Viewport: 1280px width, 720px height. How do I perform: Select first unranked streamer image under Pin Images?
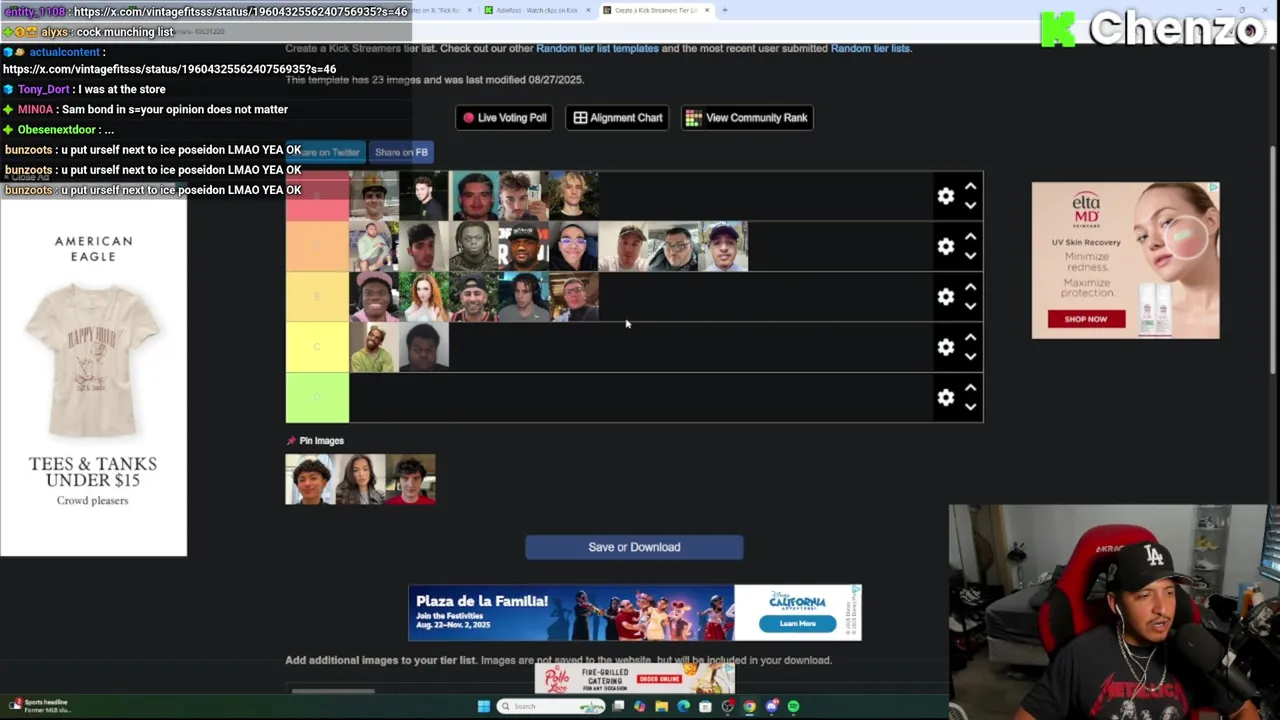tap(310, 479)
